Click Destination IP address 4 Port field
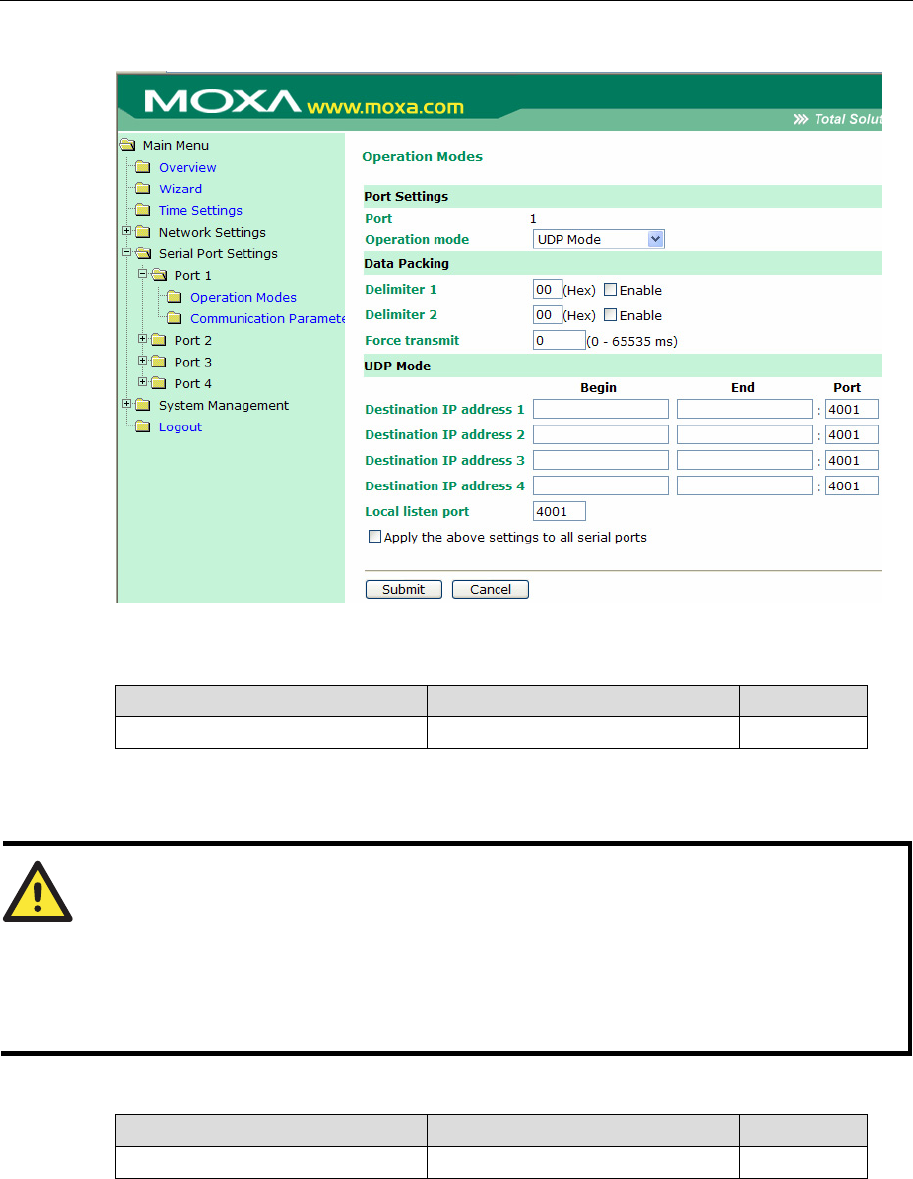The image size is (913, 1179). [x=852, y=486]
